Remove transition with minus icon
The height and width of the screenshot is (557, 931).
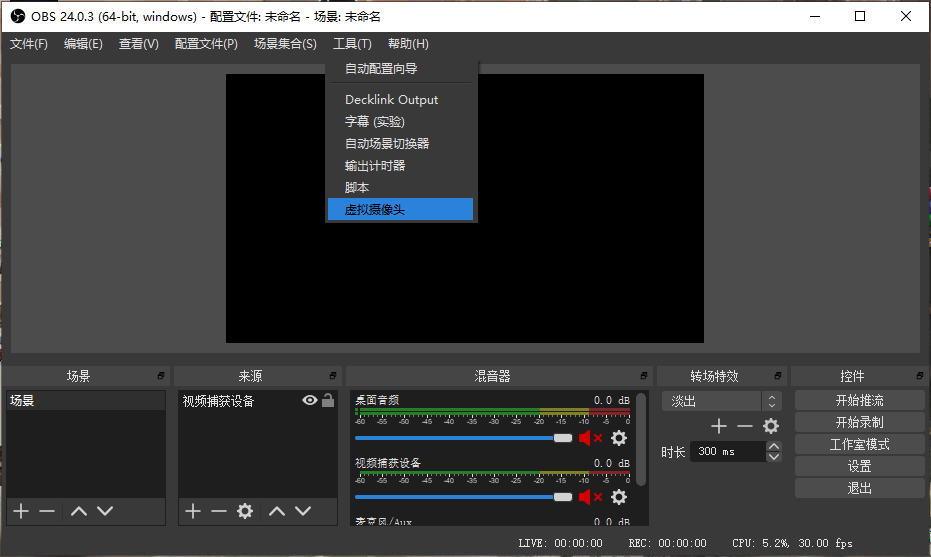(x=745, y=426)
